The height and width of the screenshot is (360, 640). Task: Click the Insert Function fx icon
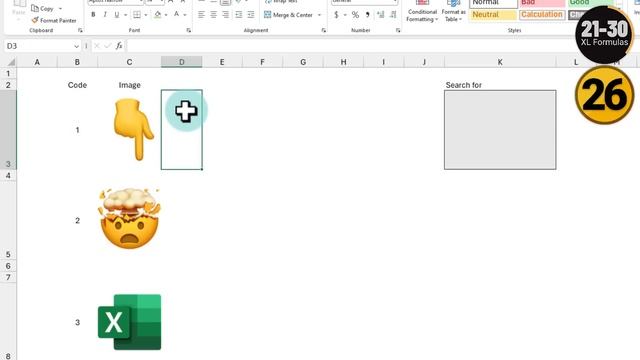119,46
